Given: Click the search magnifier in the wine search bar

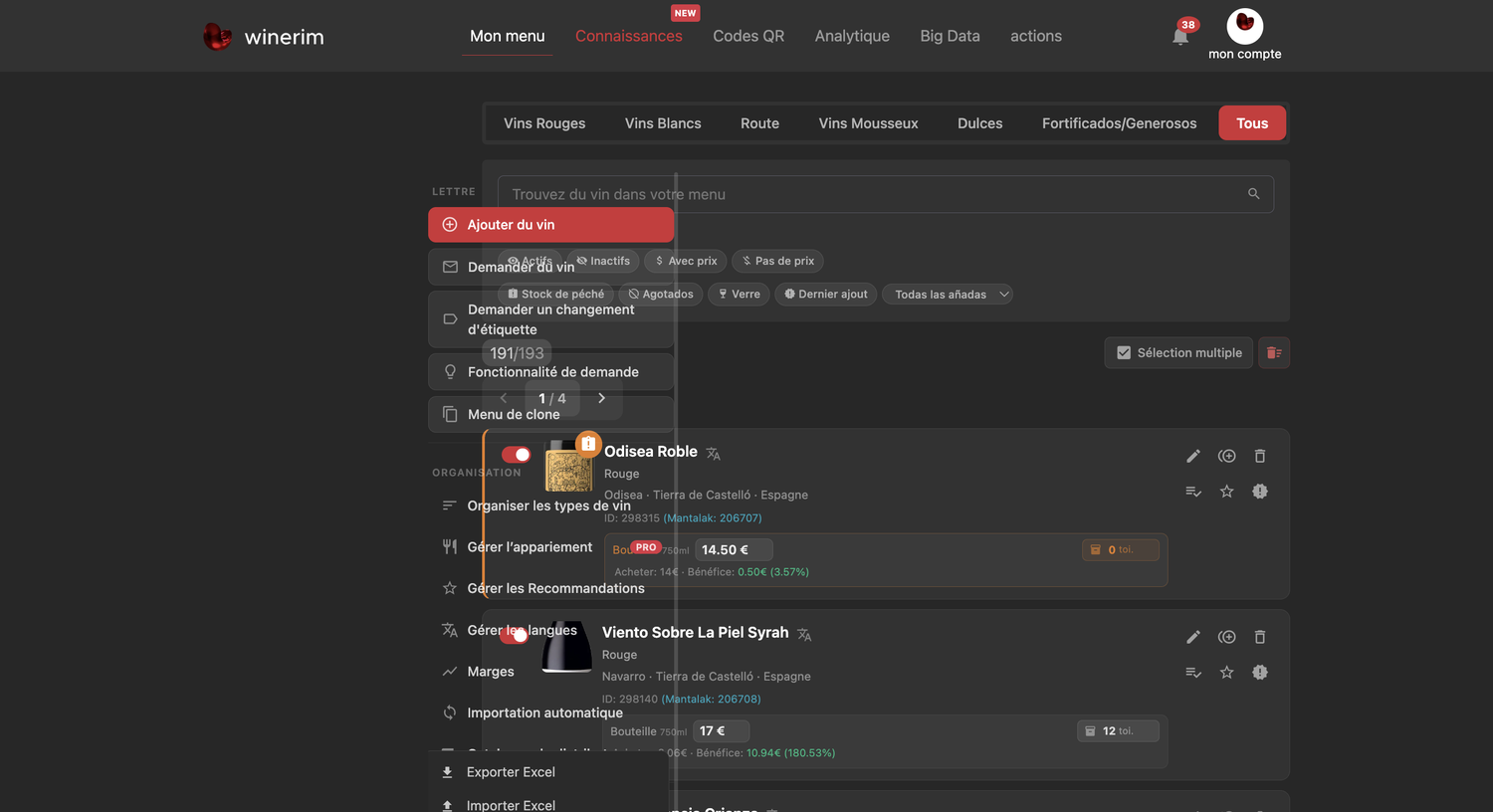Looking at the screenshot, I should (x=1253, y=194).
